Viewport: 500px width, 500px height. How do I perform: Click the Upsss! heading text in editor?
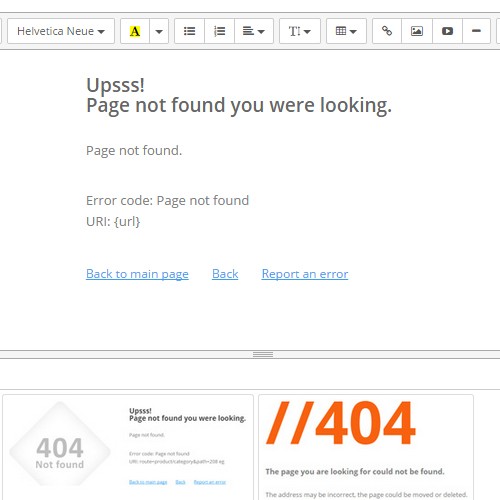(115, 85)
